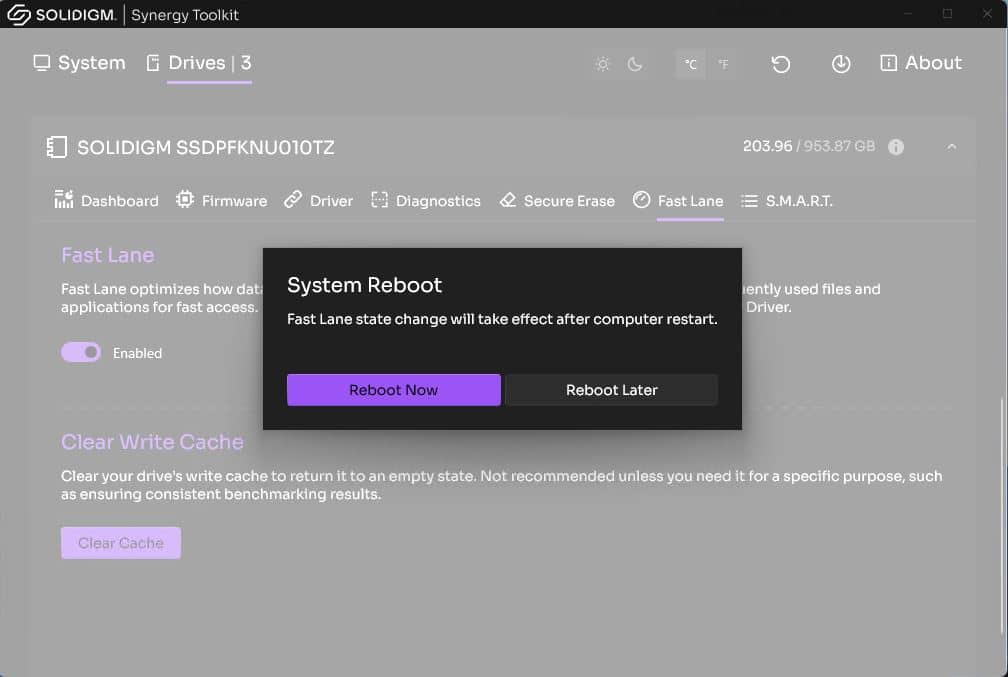Open the Firmware tab
The width and height of the screenshot is (1008, 677).
click(x=222, y=201)
